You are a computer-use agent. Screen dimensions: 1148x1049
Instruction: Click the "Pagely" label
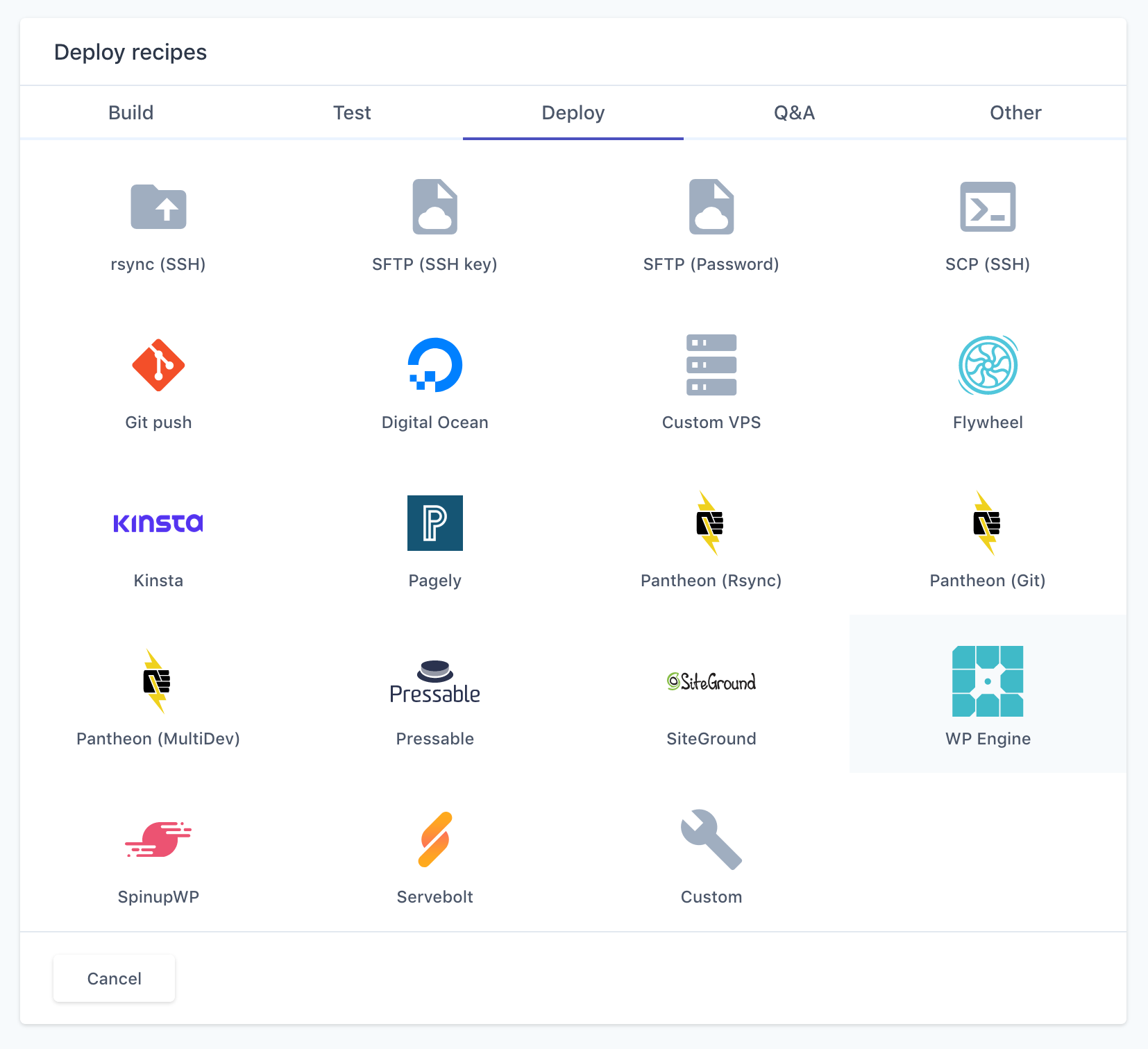point(435,581)
